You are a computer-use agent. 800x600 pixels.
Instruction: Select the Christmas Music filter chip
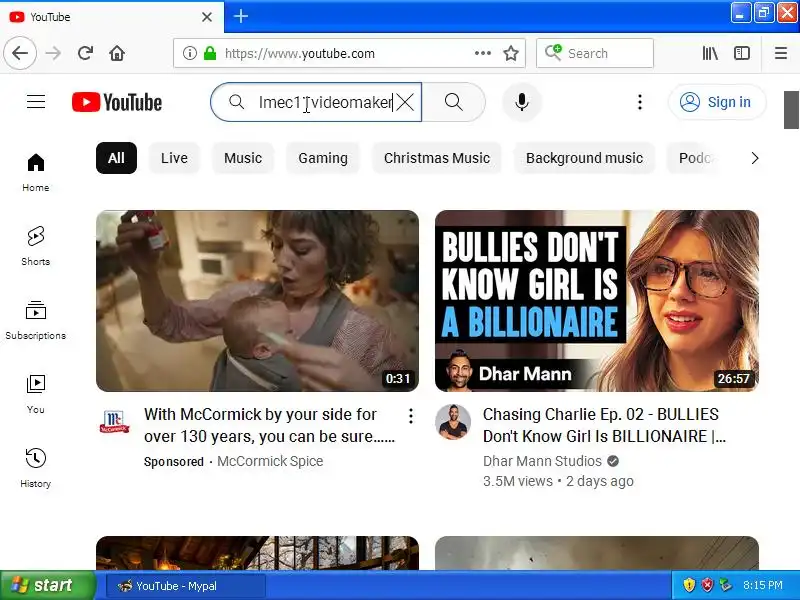[x=437, y=158]
